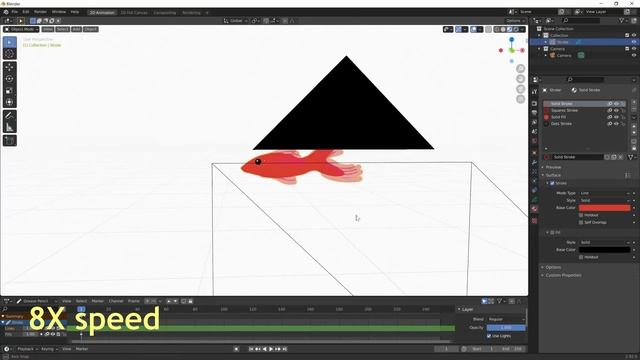Activate the Select Box tool

(9, 42)
